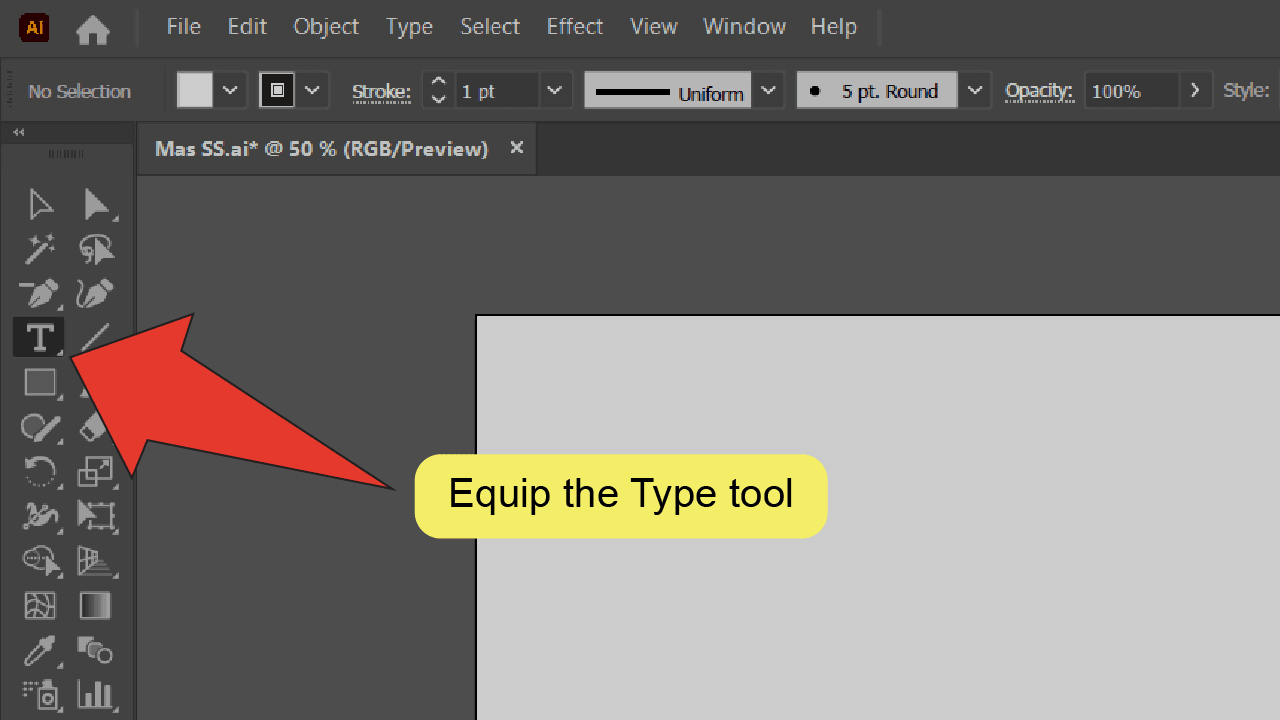Pick the Eyedropper tool
Screen dimensions: 1280x720
40,651
